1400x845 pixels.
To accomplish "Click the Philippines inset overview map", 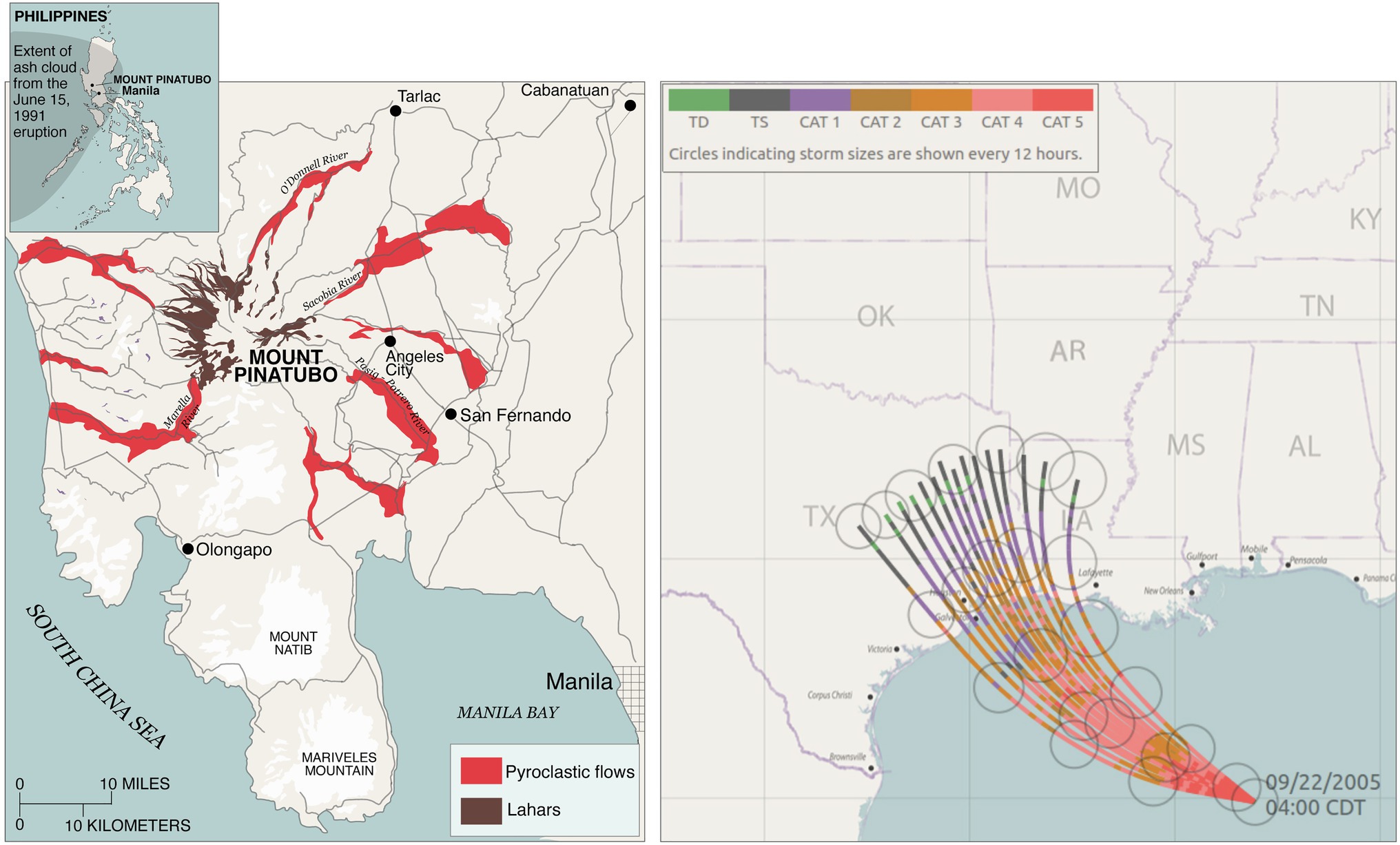I will (x=114, y=117).
